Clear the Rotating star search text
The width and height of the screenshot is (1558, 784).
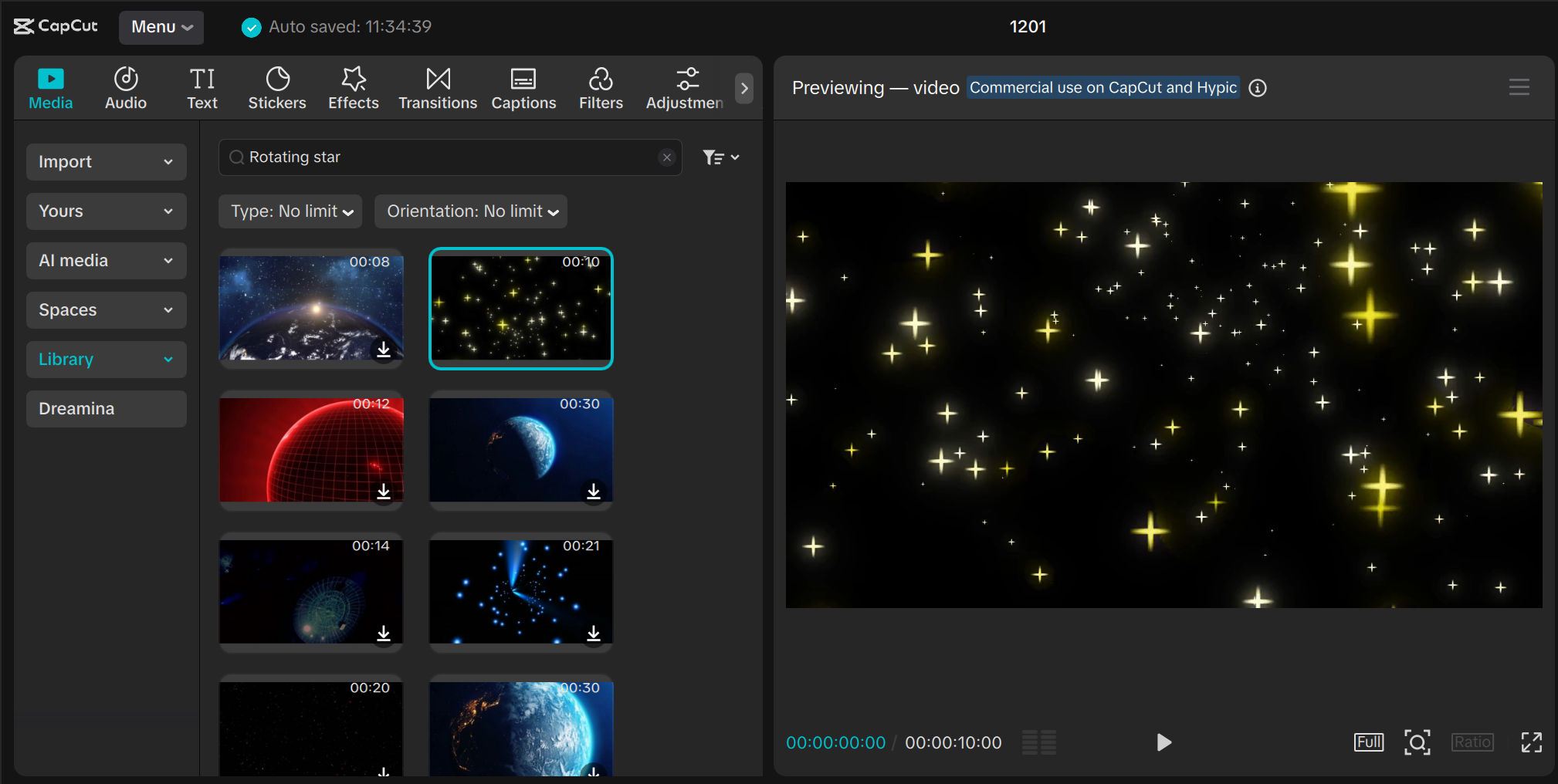coord(667,157)
